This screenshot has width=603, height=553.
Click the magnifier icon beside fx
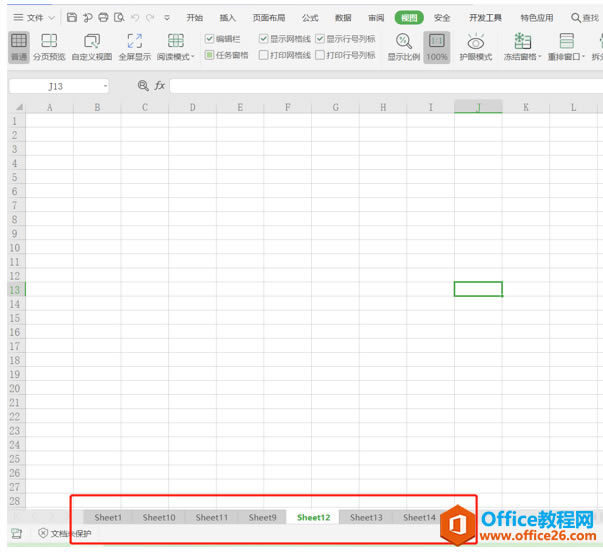(x=143, y=85)
